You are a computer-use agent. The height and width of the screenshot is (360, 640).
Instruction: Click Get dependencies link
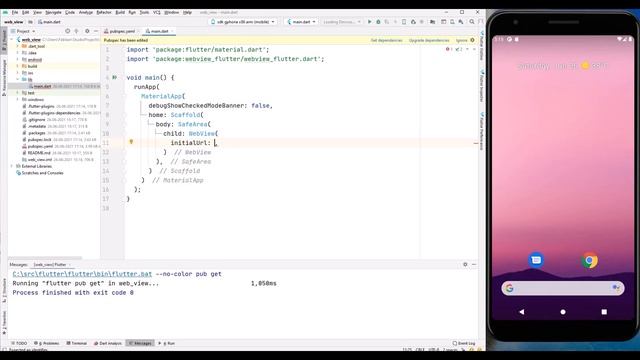(x=387, y=40)
